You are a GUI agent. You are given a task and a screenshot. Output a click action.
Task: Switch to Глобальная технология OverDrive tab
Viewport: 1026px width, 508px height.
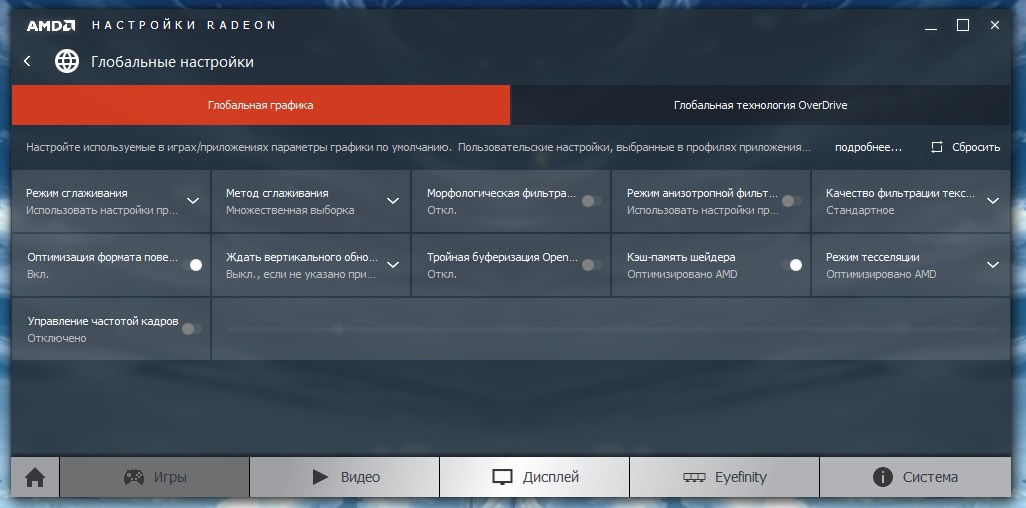point(760,105)
